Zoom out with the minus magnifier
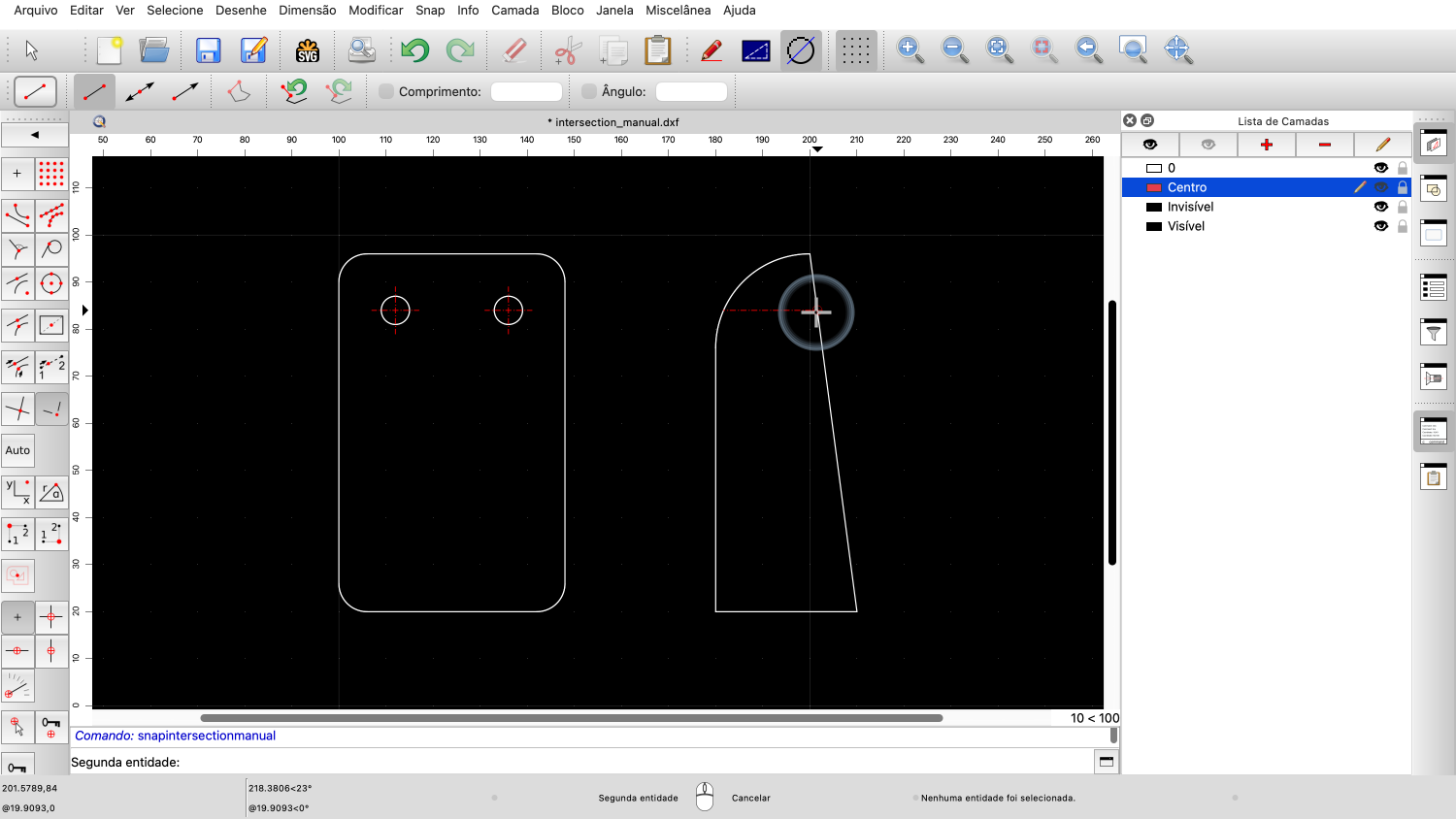The width and height of the screenshot is (1456, 819). click(954, 49)
